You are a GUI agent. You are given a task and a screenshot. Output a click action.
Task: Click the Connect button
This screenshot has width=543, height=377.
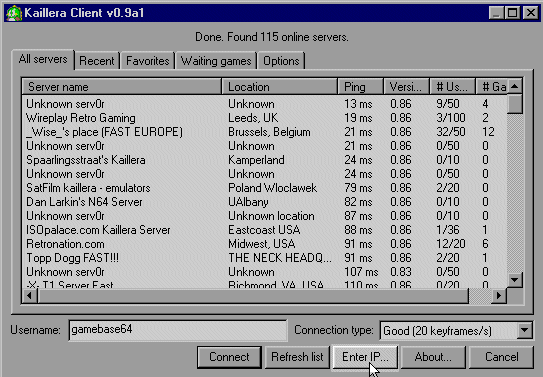pyautogui.click(x=229, y=357)
